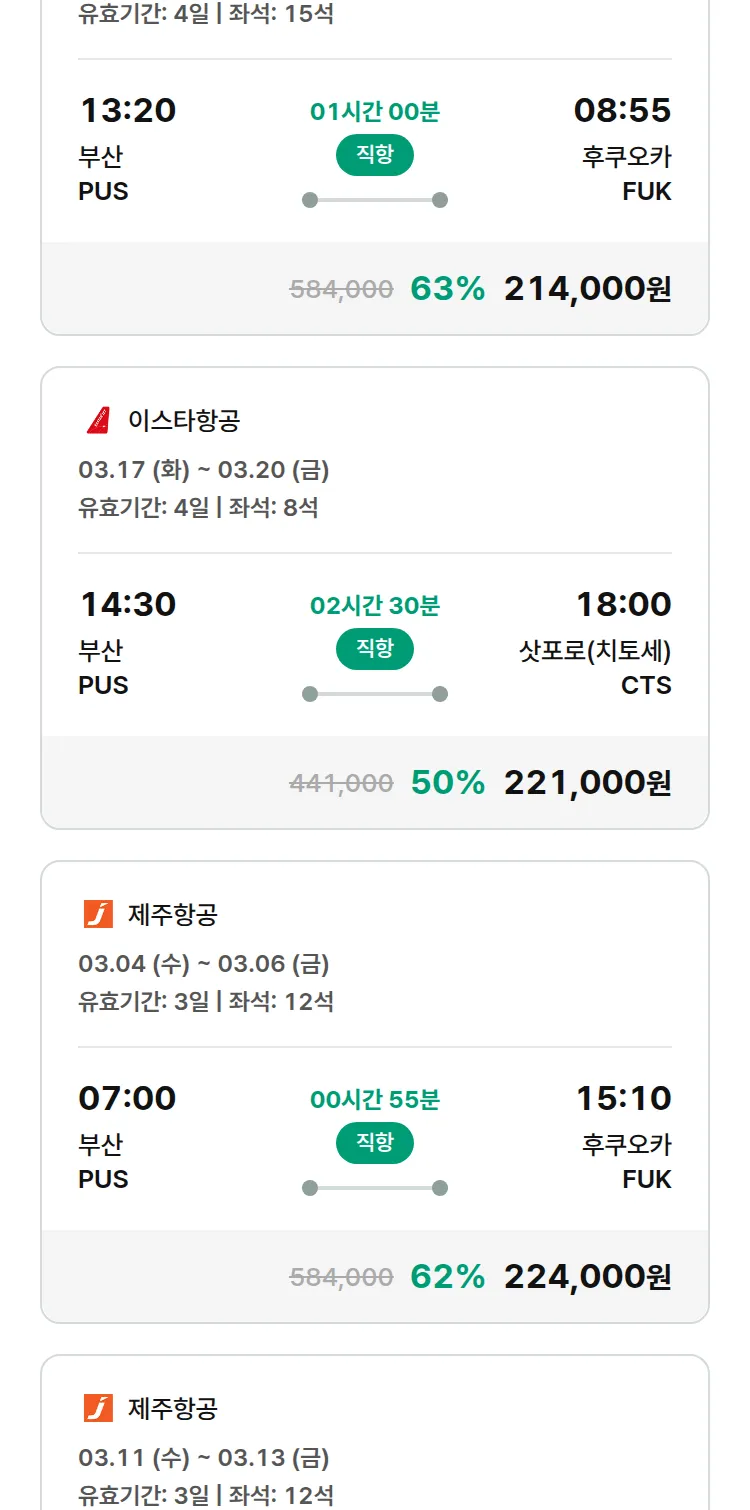Screen dimensions: 750x1510
Task: Tap 직항 badge on the Sapporo flight
Action: click(375, 649)
